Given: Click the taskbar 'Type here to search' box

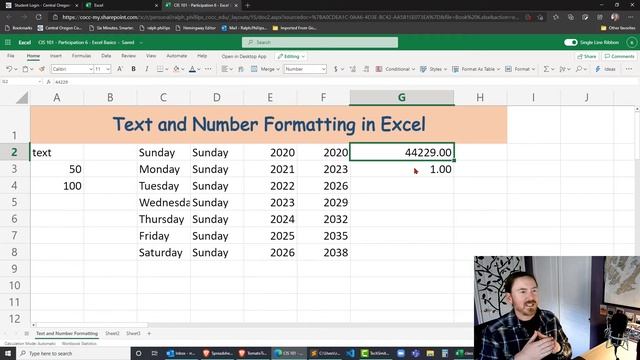Looking at the screenshot, I should tap(73, 353).
